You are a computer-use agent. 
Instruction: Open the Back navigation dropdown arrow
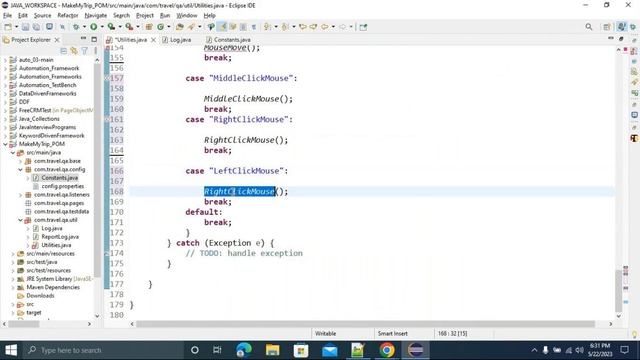[x=333, y=27]
